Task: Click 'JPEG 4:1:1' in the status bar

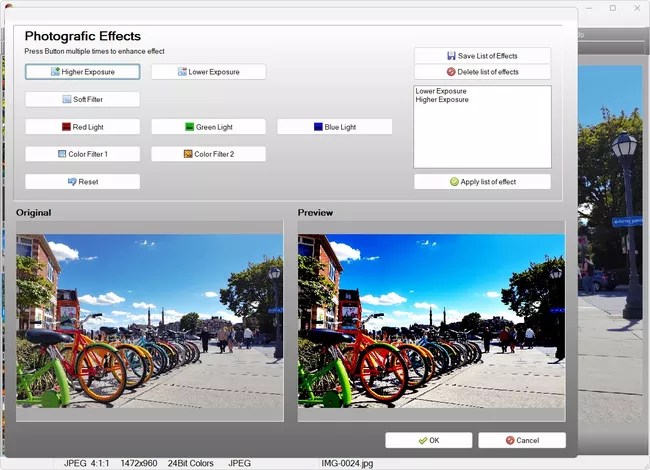Action: click(87, 463)
